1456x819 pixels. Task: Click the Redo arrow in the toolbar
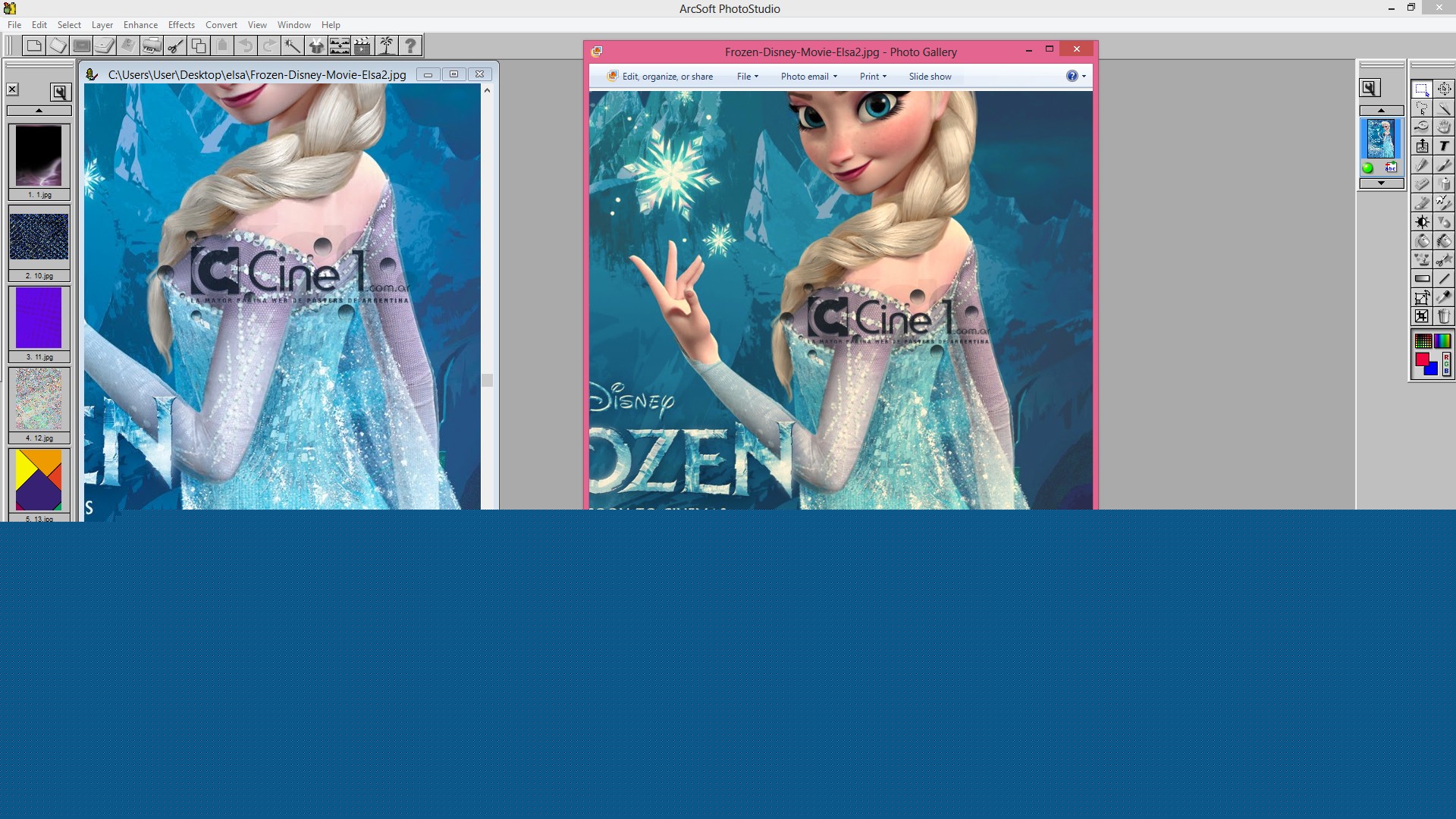click(x=269, y=45)
